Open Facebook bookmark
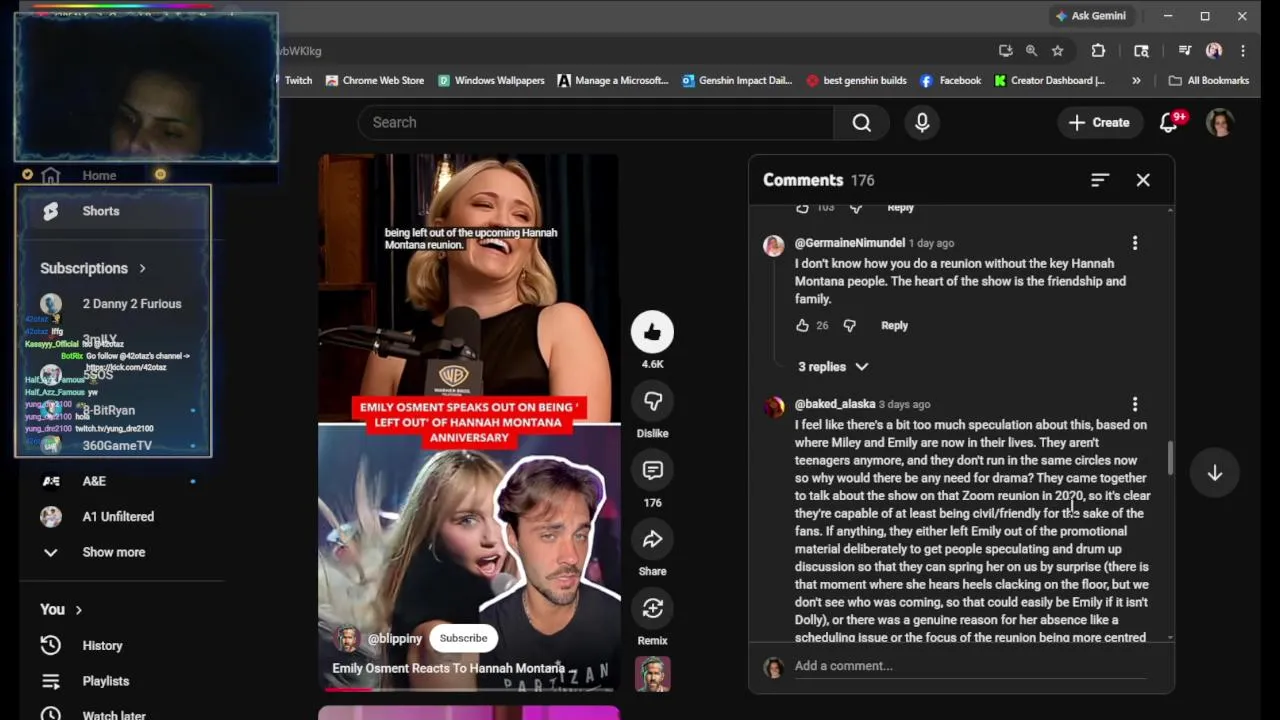1280x720 pixels. click(x=951, y=80)
